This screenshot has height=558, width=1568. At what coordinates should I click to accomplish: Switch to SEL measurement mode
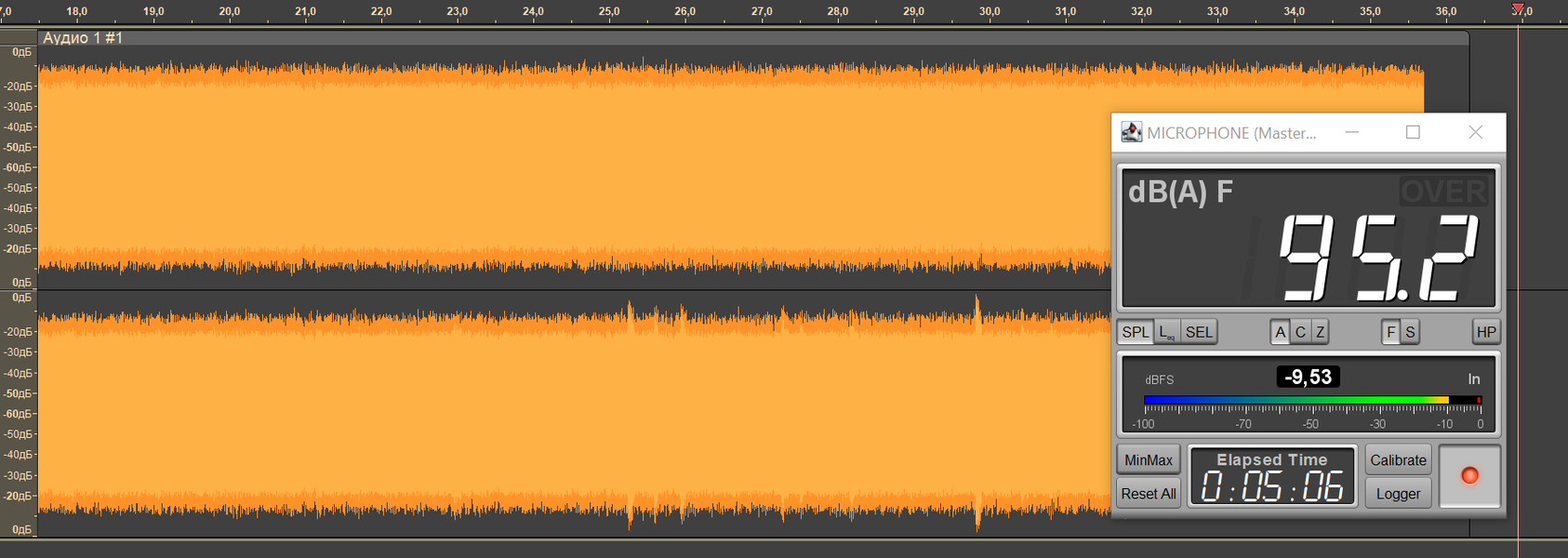pyautogui.click(x=1199, y=332)
